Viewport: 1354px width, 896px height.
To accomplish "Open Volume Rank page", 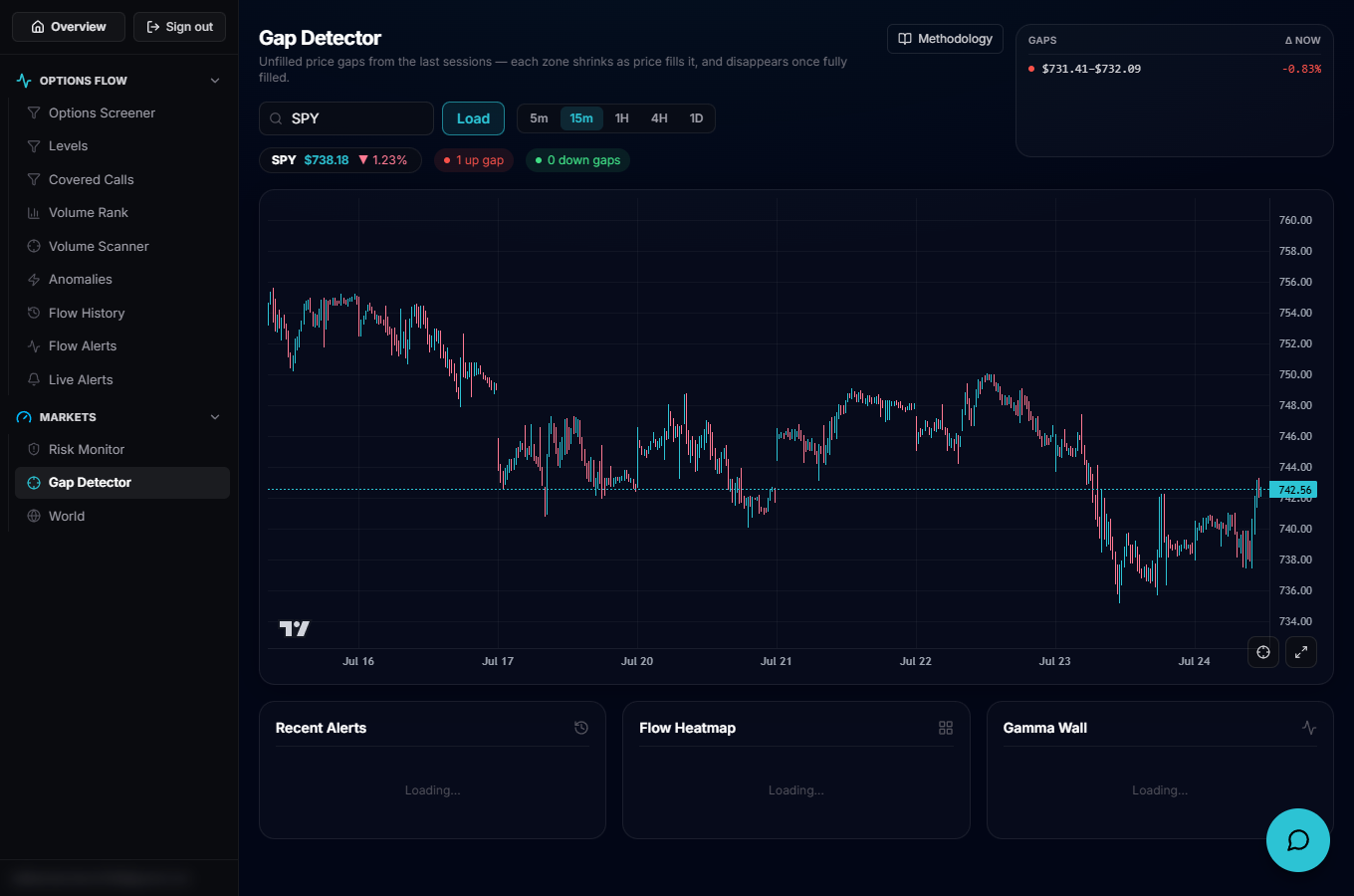I will coord(122,213).
